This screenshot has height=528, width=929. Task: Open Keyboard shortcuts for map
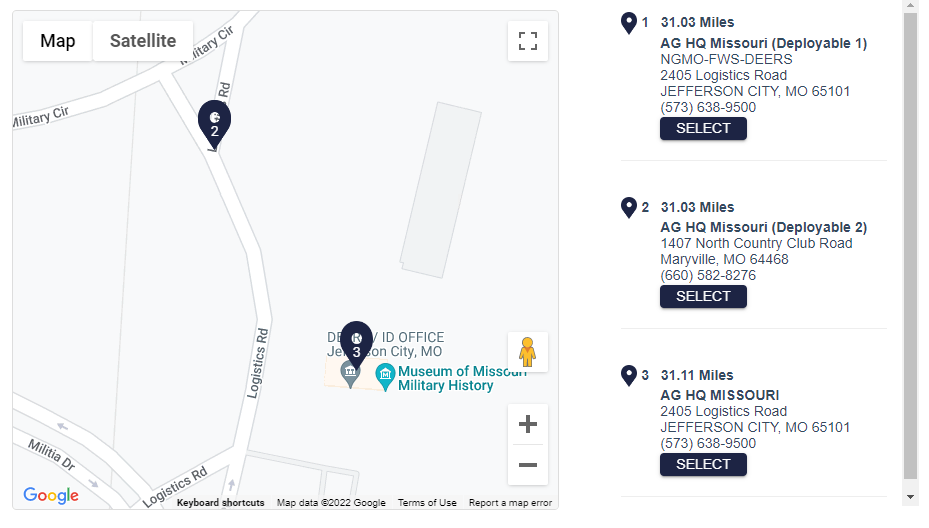tap(220, 503)
